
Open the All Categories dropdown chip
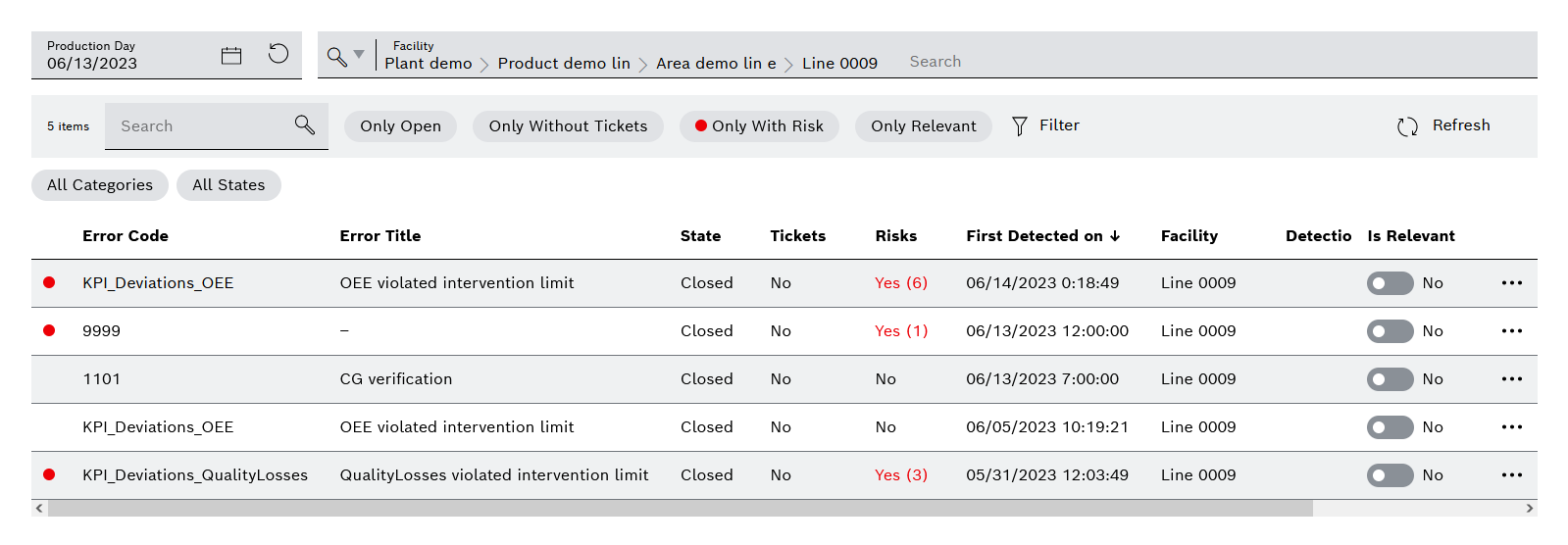coord(100,185)
